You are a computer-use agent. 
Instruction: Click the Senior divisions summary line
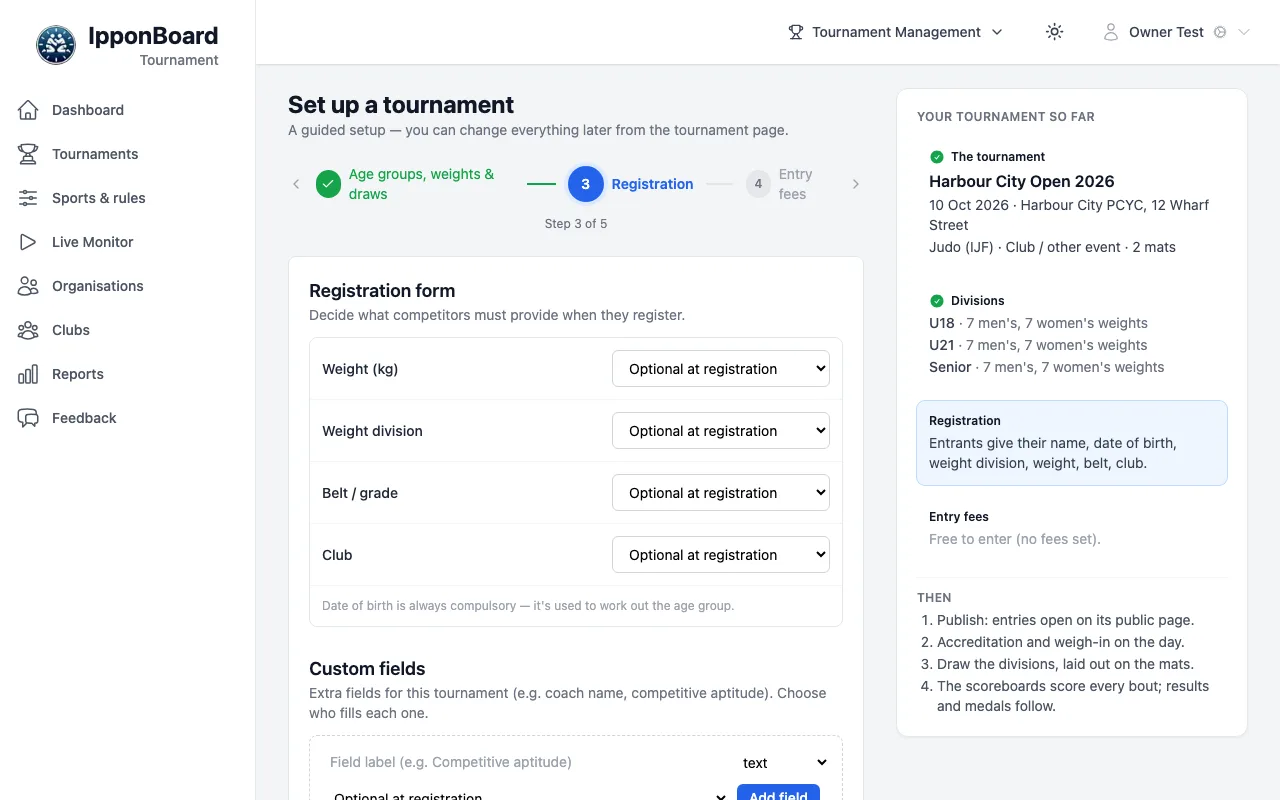[x=1047, y=367]
